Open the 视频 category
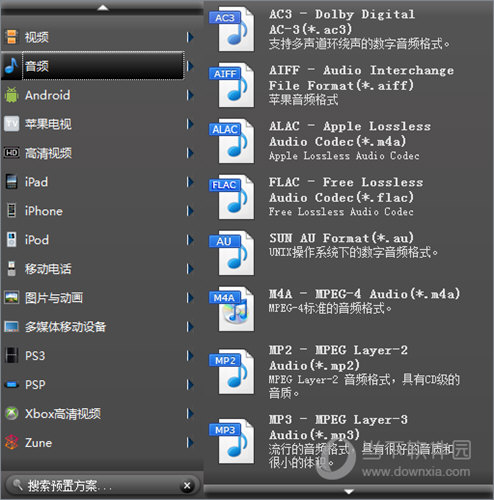The width and height of the screenshot is (494, 500). 100,37
